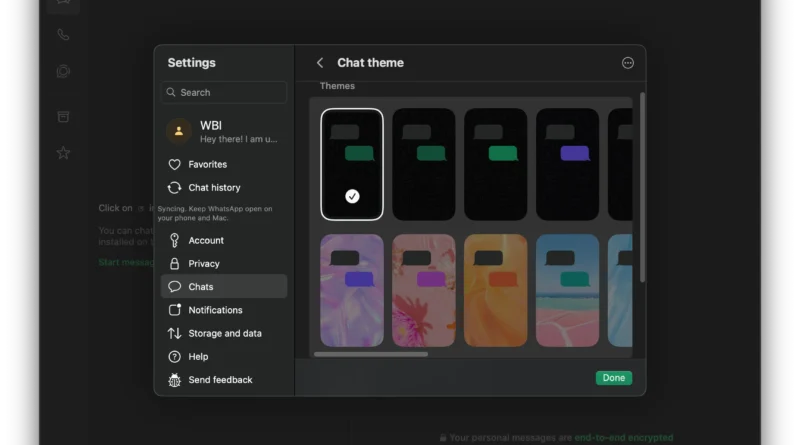
Task: Click the "Hey there! I am u..." status text
Action: (x=239, y=139)
